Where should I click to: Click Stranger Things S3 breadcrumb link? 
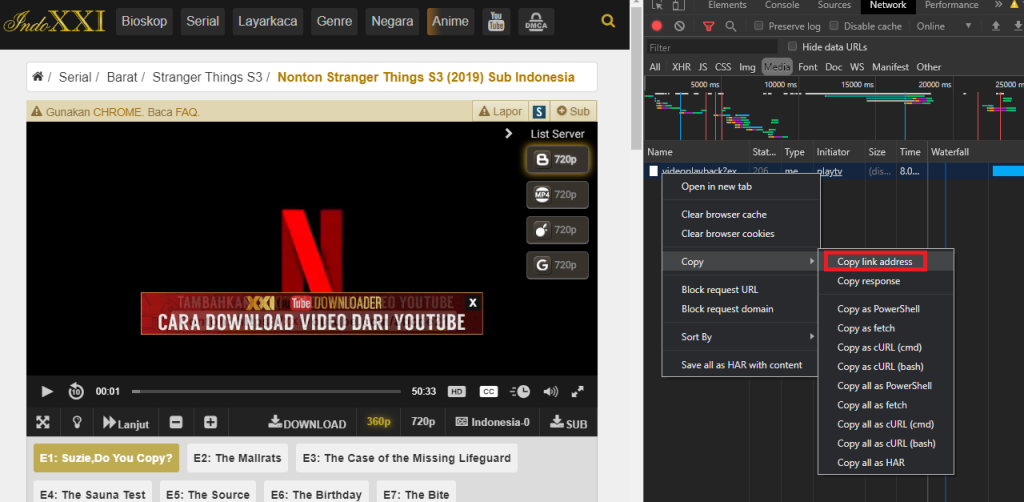(207, 77)
